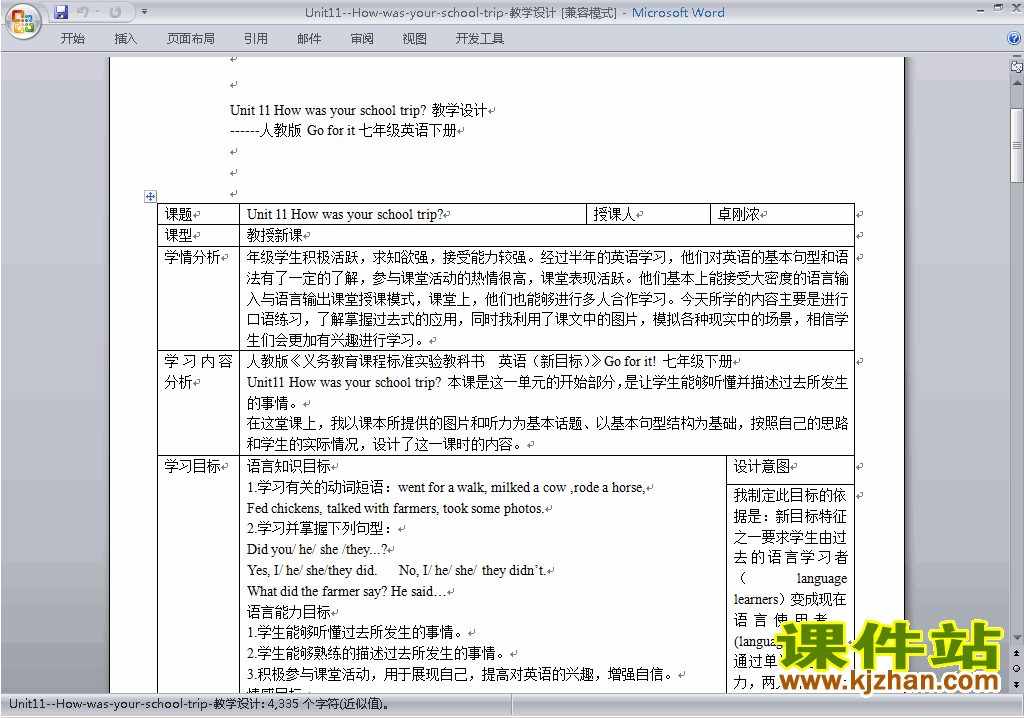Click the row header '学习内容分析'
The width and height of the screenshot is (1024, 718).
(198, 371)
